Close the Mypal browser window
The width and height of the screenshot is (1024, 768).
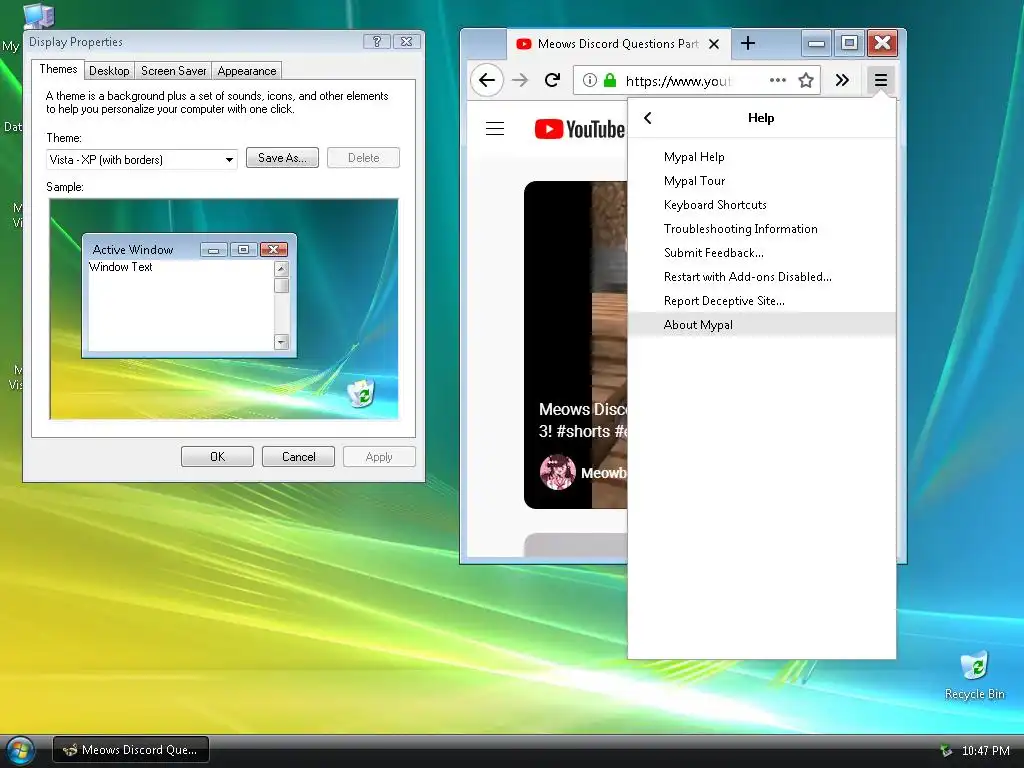[882, 44]
